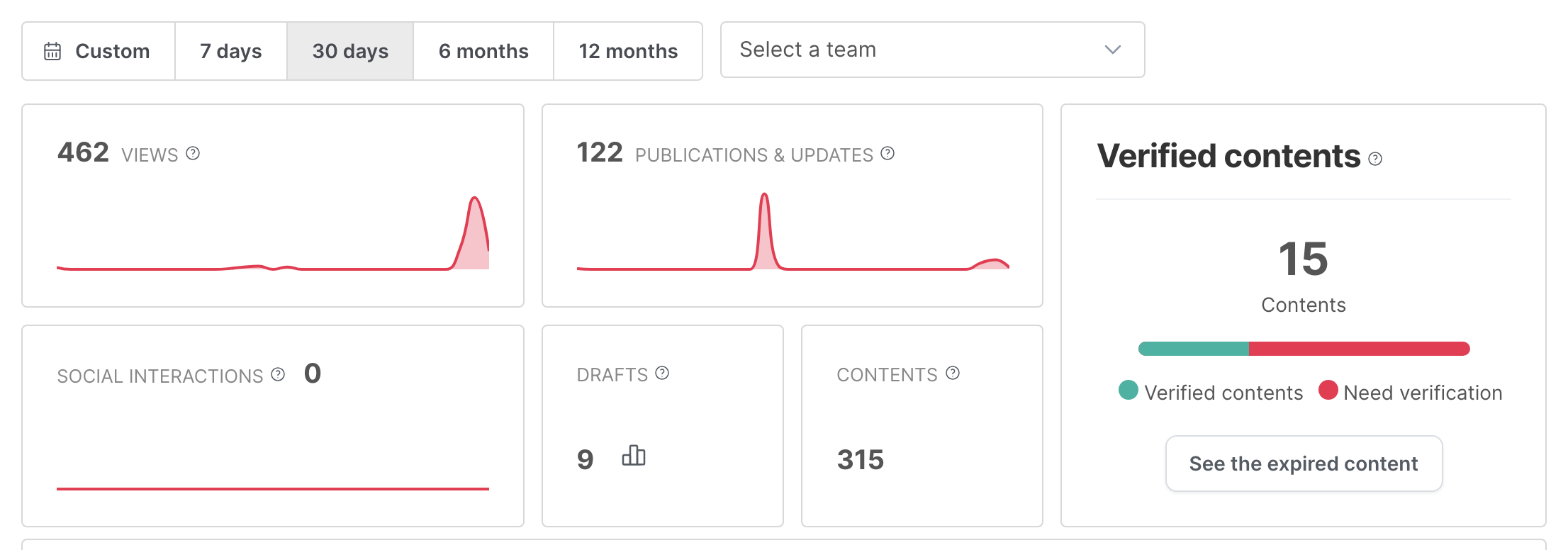
Task: Click the Contents caption under 15
Action: pyautogui.click(x=1304, y=305)
